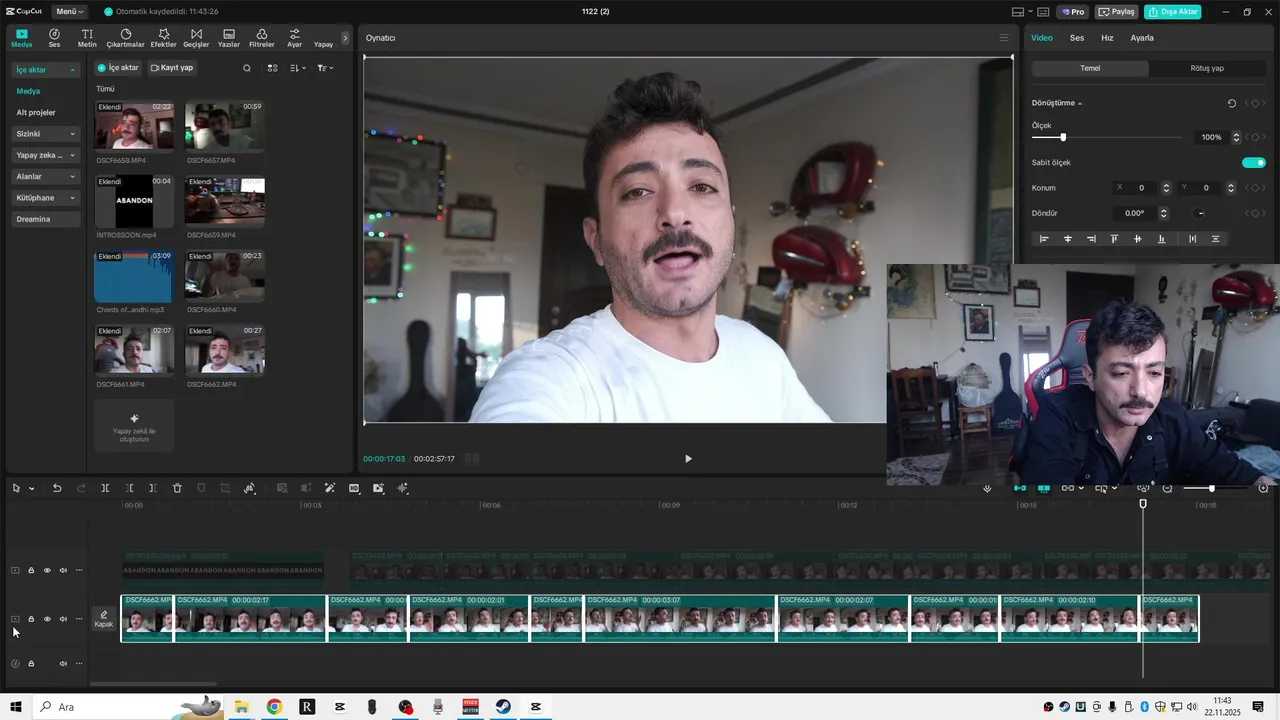This screenshot has height=720, width=1280.
Task: Click Yapay zekâ ile oluşturun tile
Action: tap(134, 425)
